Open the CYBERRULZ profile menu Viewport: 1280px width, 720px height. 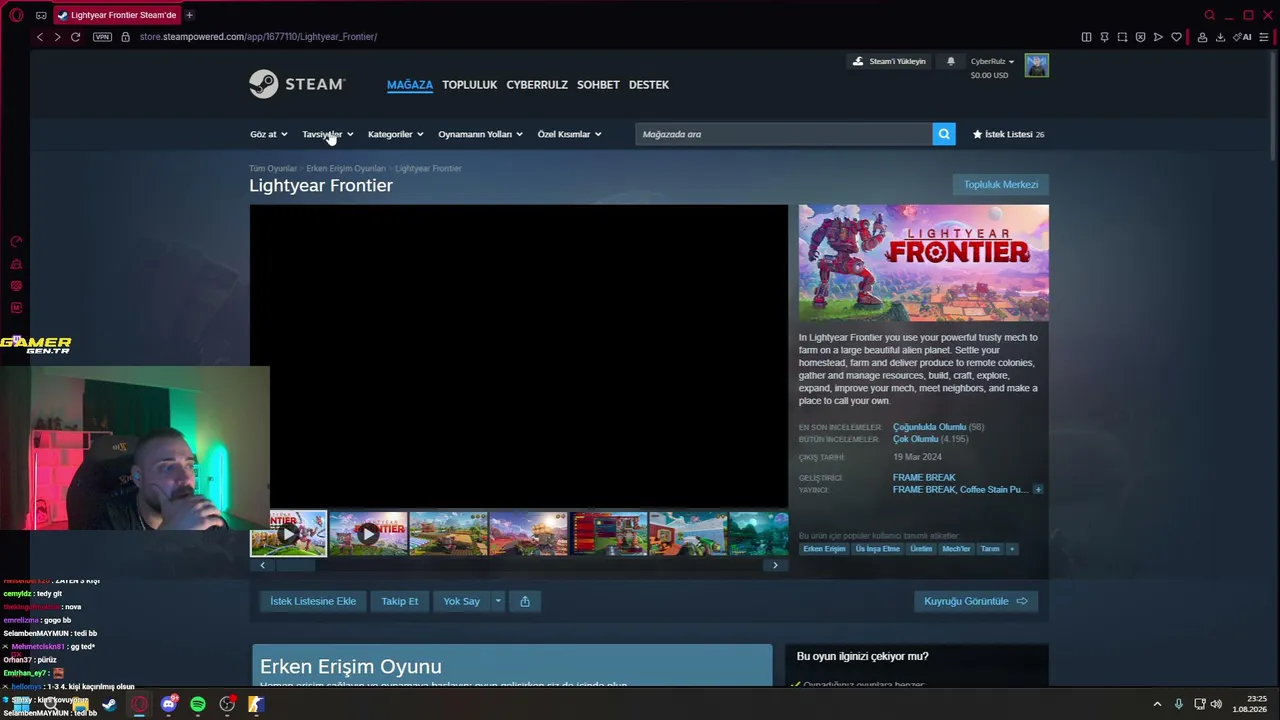coord(537,85)
